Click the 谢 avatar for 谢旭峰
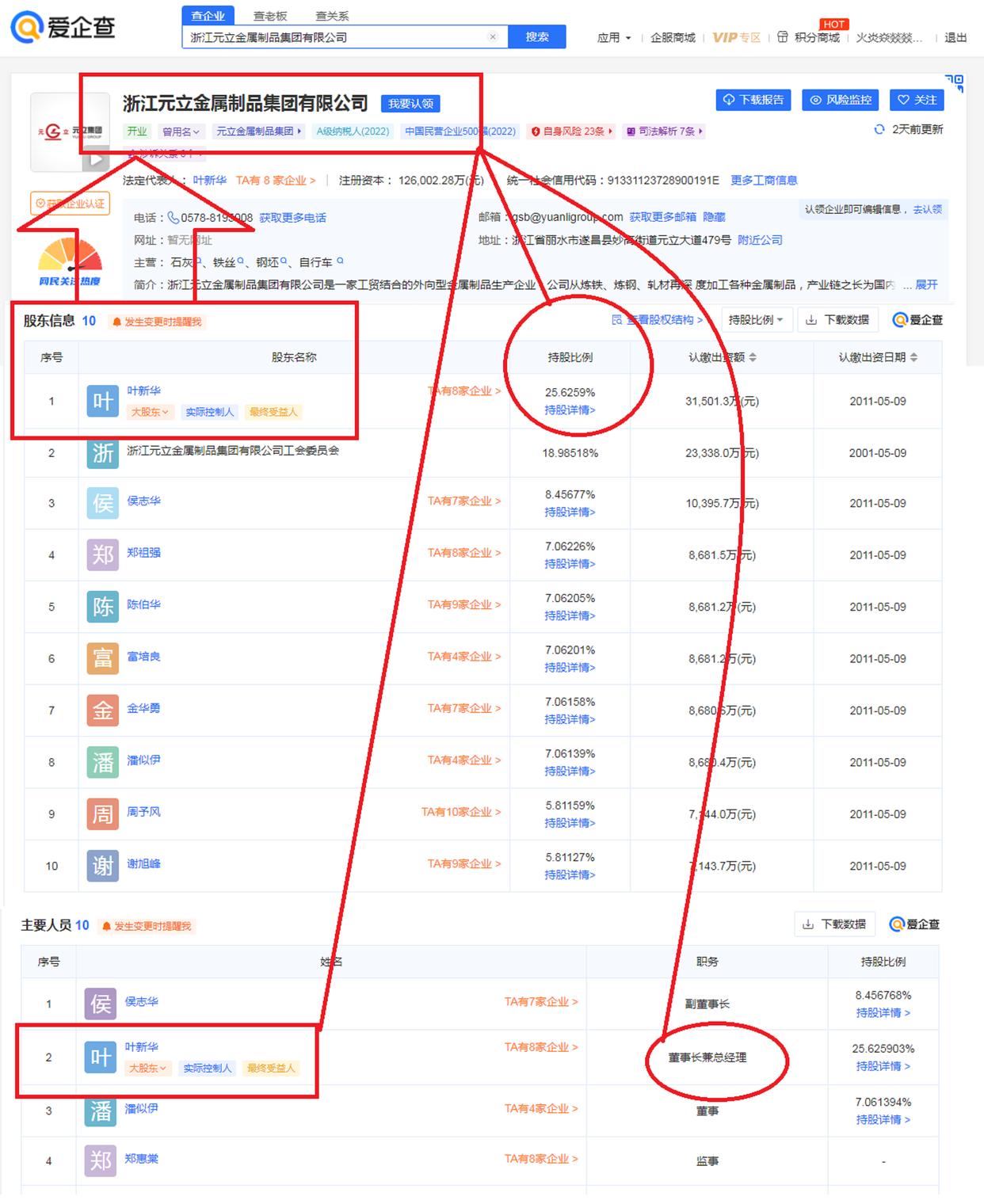Screen dimensions: 984x1204 pos(103,866)
